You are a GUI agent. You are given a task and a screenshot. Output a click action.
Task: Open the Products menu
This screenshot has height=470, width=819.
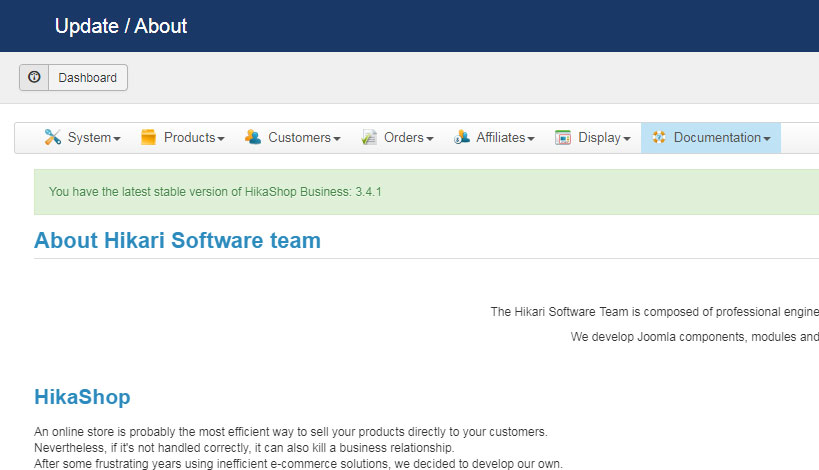coord(183,138)
